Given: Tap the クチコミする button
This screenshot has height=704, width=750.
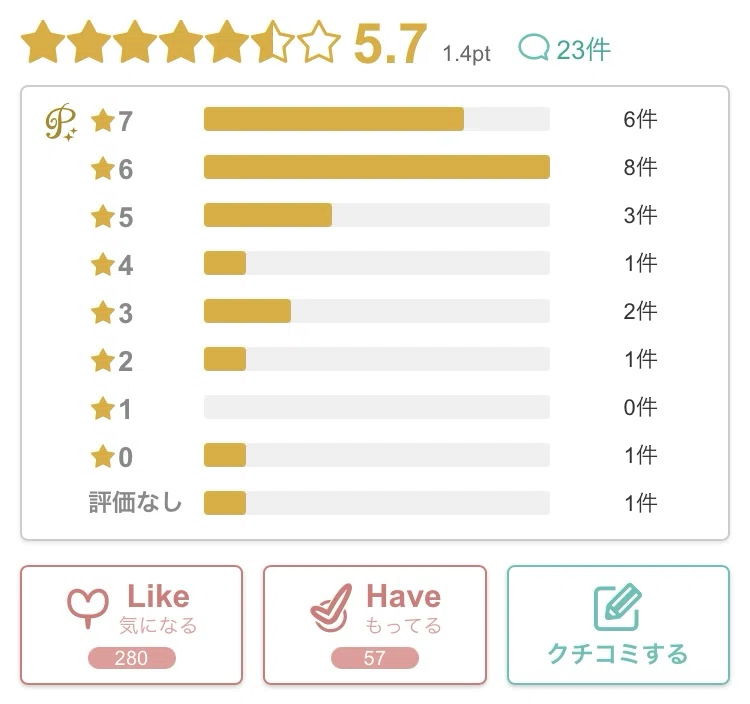Looking at the screenshot, I should tap(618, 625).
